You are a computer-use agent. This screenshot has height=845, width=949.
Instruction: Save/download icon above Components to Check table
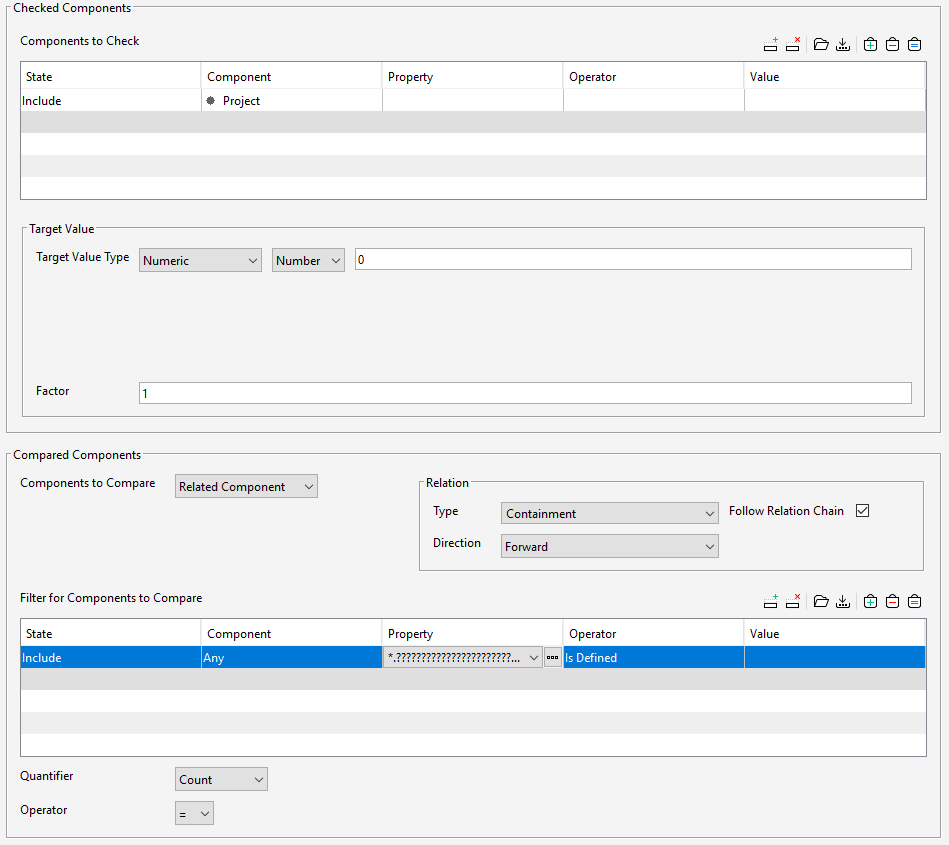tap(842, 44)
